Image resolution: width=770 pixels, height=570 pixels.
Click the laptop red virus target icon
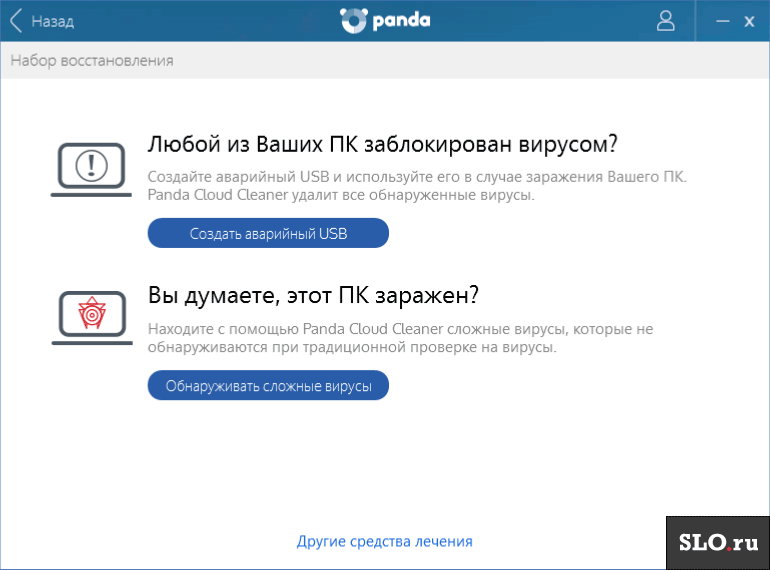coord(92,318)
